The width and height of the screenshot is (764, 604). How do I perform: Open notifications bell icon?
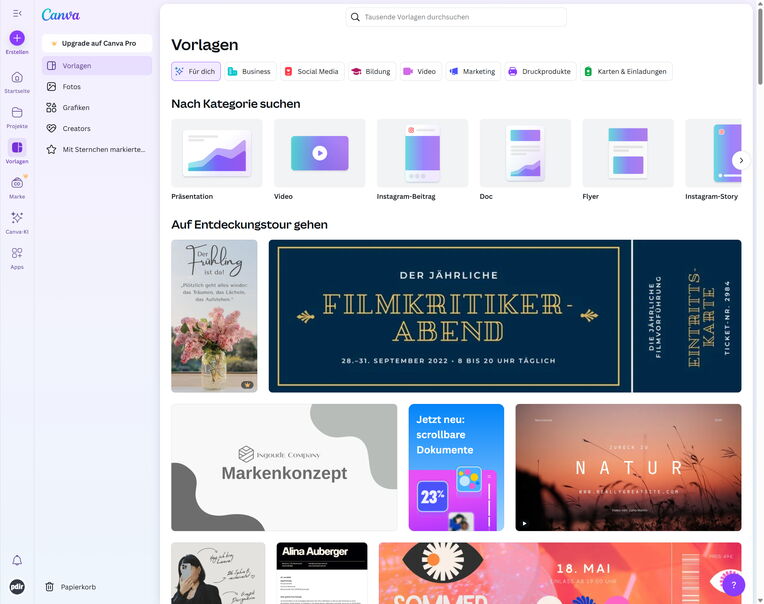point(17,560)
